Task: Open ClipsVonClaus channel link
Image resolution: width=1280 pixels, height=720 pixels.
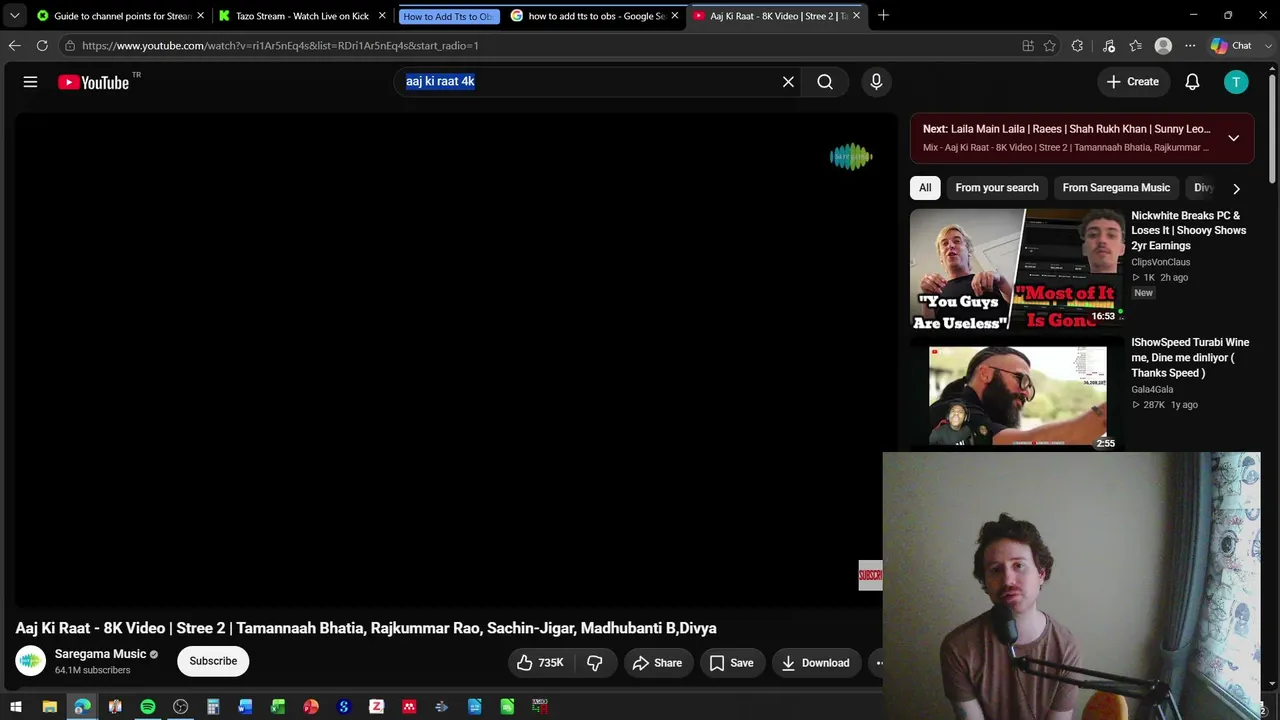Action: (1161, 262)
